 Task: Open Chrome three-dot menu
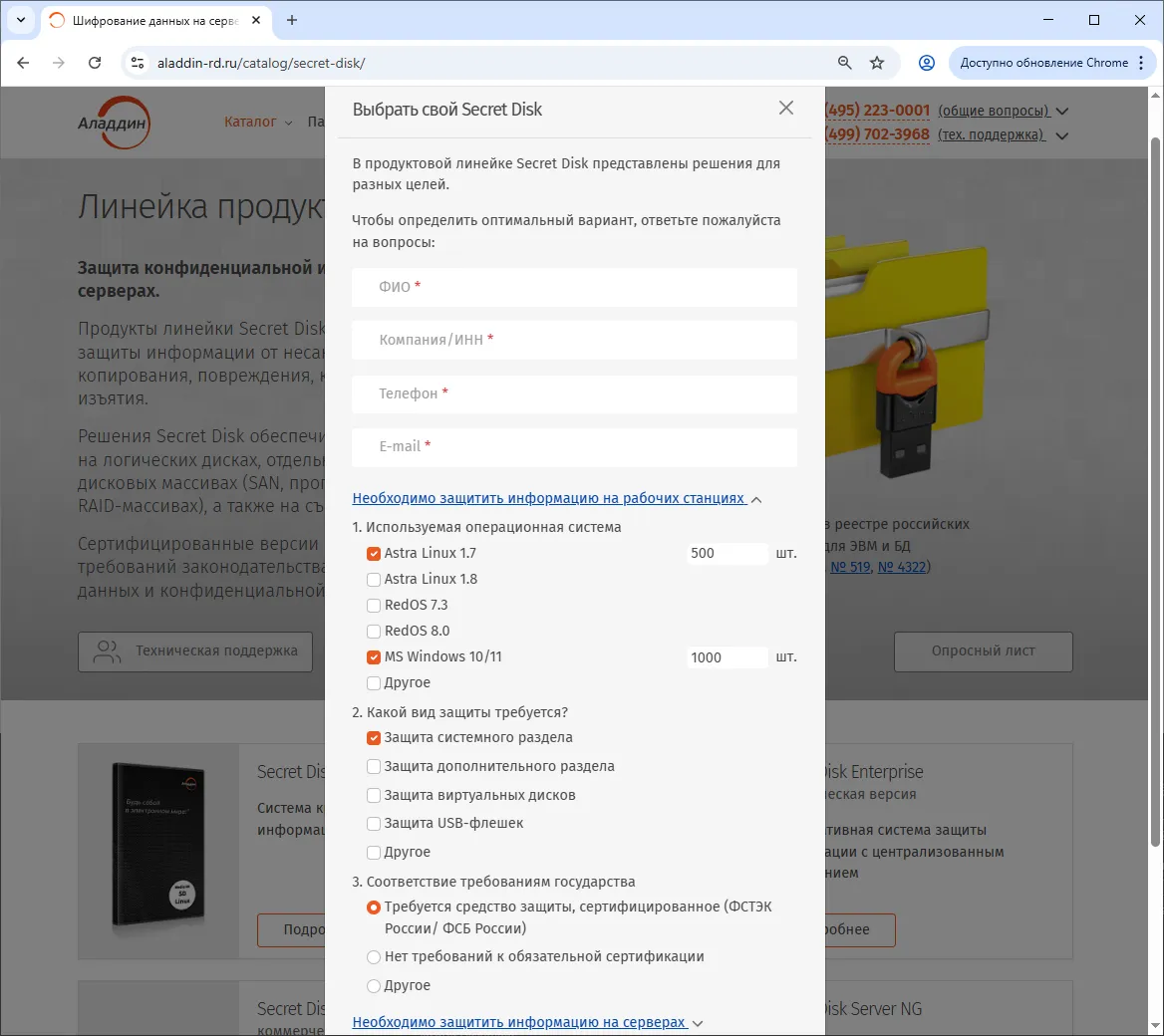[1141, 63]
